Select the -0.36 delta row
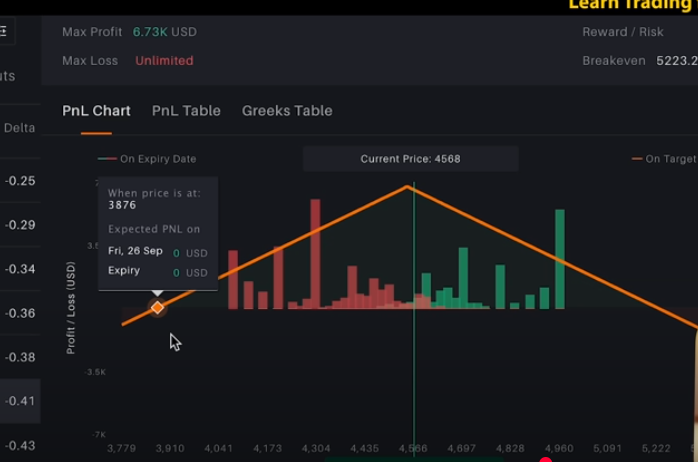Image resolution: width=698 pixels, height=462 pixels. point(20,313)
